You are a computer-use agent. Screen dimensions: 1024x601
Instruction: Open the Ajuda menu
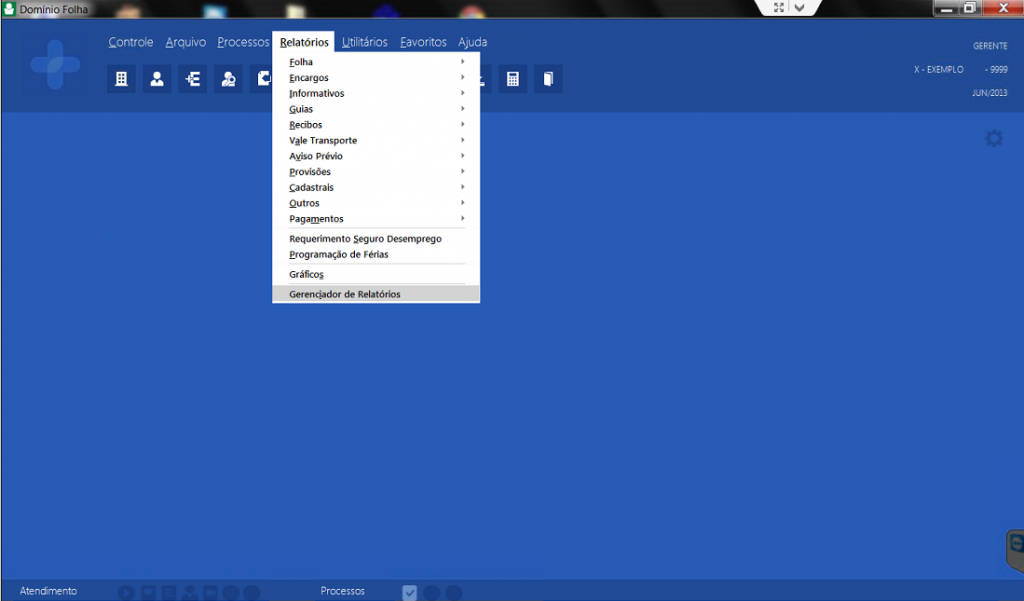point(472,42)
